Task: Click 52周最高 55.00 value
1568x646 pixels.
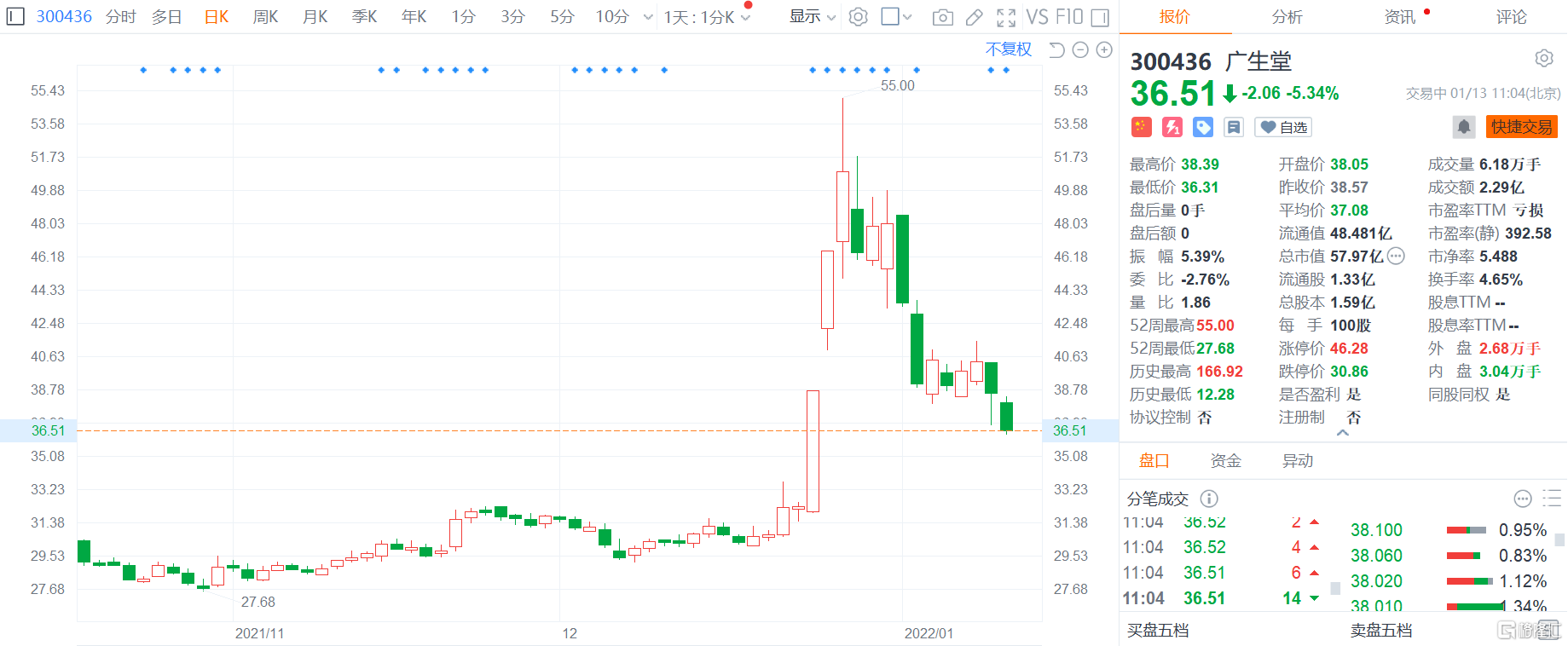Action: (x=1214, y=326)
